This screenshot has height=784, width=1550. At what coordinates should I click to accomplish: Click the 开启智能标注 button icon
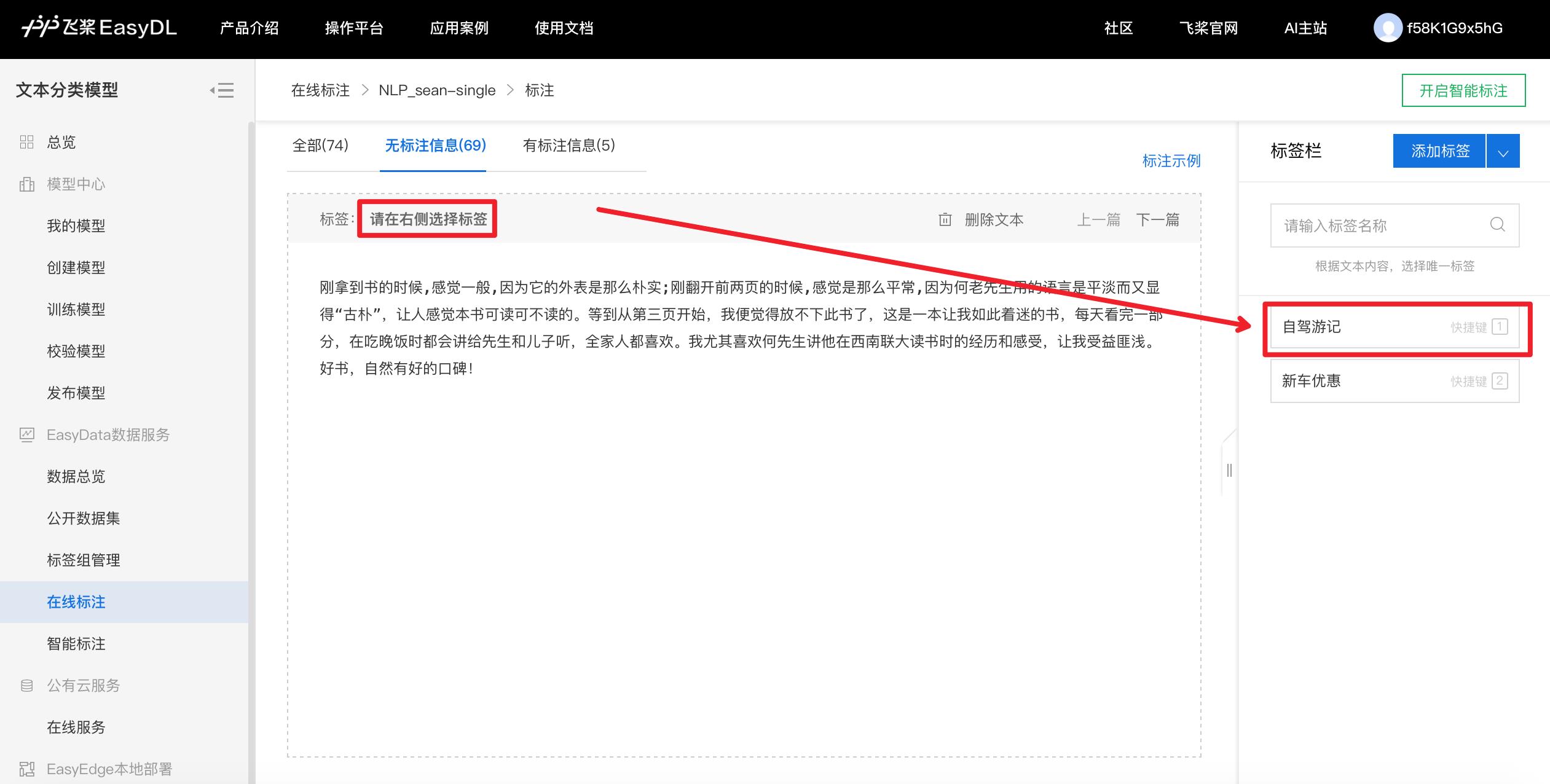point(1463,90)
